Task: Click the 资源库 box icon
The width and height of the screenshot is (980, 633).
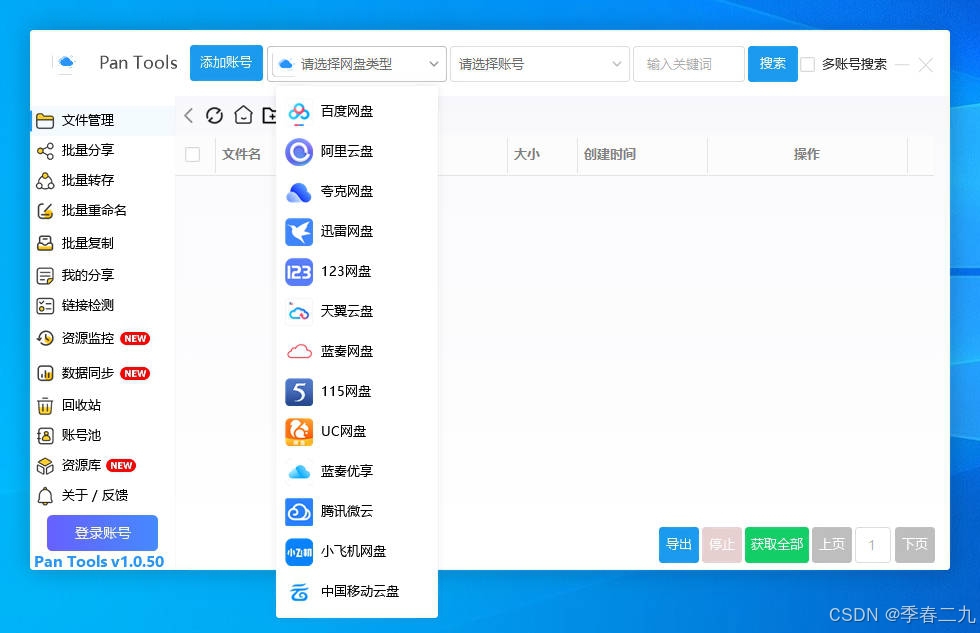Action: point(45,466)
